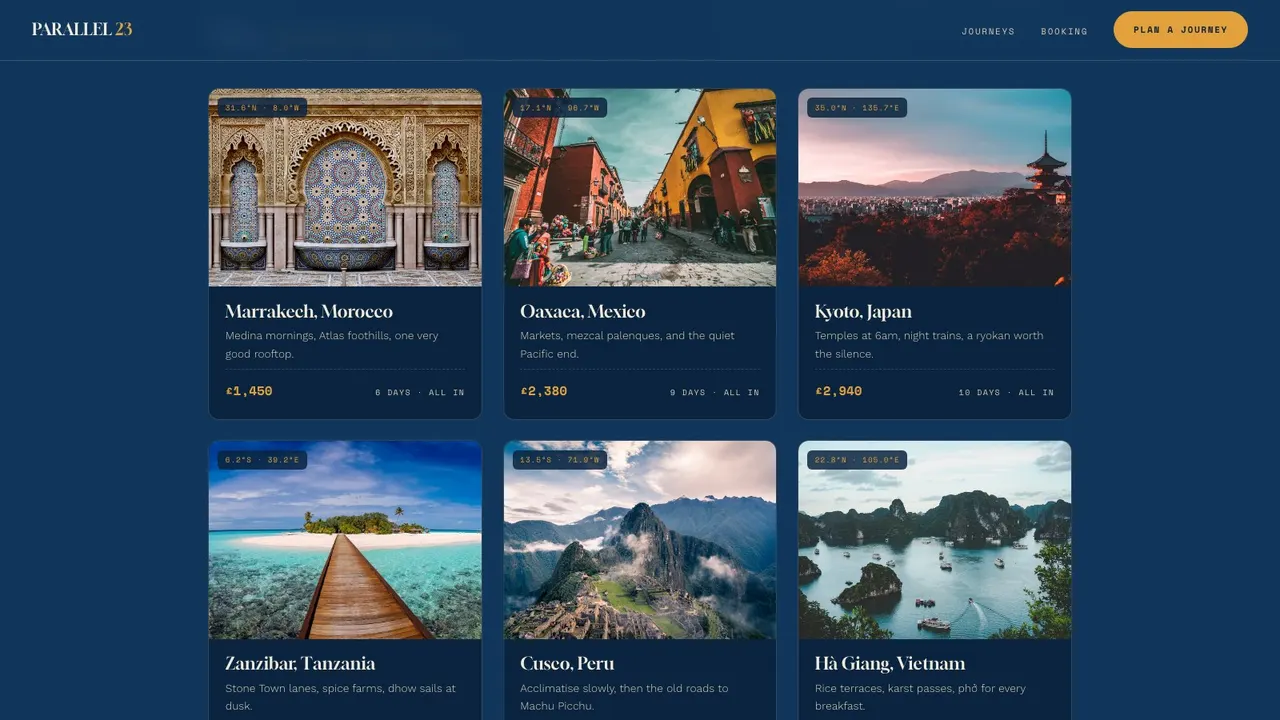Select the "9 DAYS · ALL IN" label

click(715, 393)
